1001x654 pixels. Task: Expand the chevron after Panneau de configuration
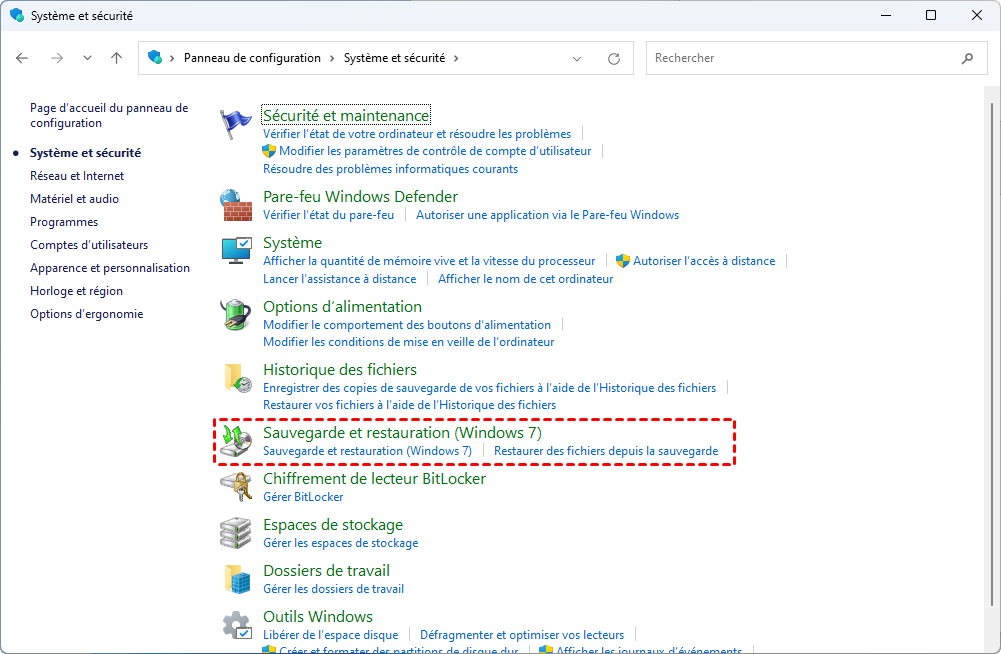pos(332,58)
